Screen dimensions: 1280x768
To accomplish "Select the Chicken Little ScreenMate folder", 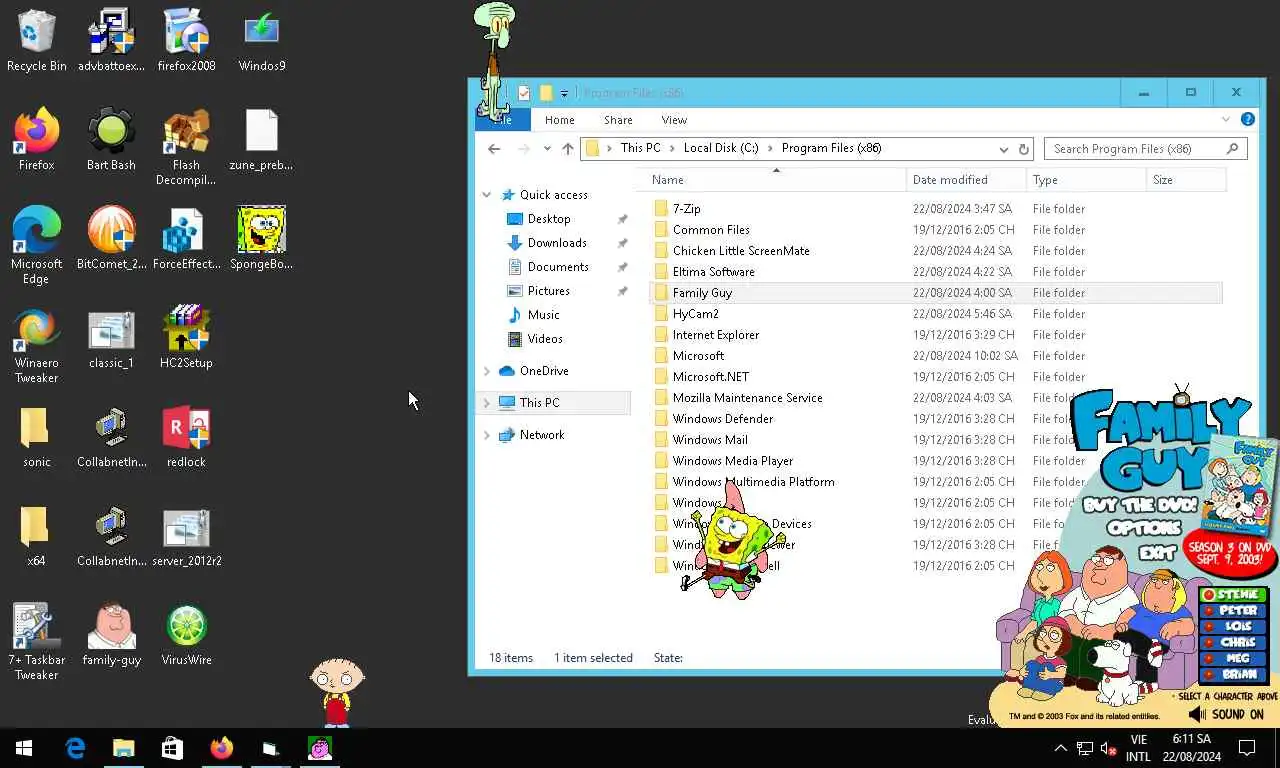I will coord(741,251).
